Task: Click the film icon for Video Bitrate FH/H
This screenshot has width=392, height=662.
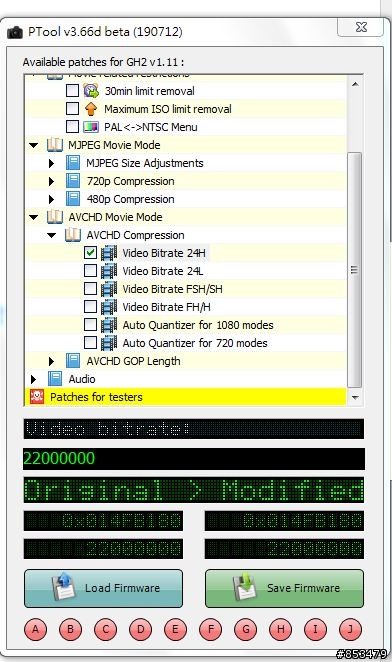Action: 109,307
